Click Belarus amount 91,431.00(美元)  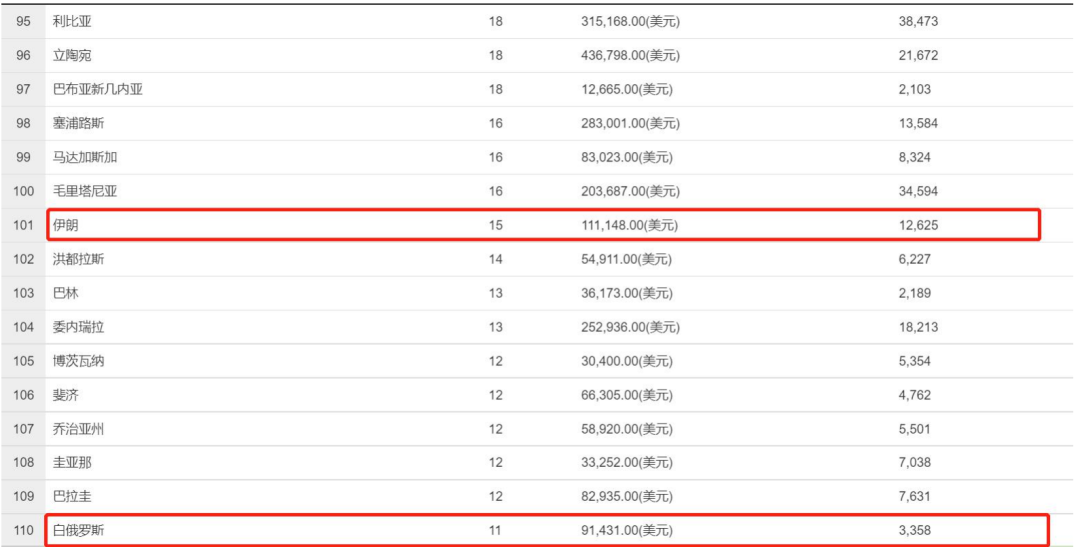click(627, 530)
